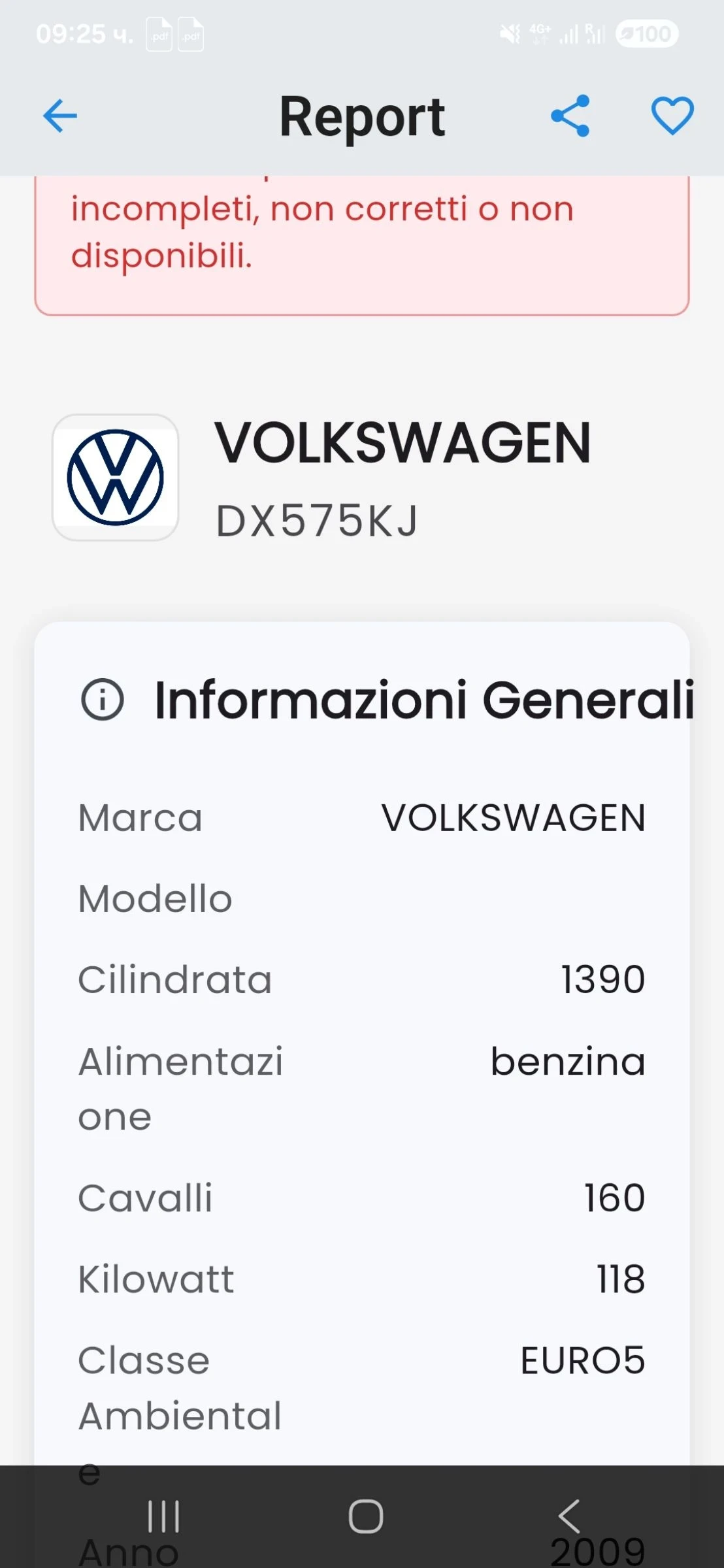This screenshot has width=724, height=1568.
Task: Tap the share icon
Action: pyautogui.click(x=570, y=116)
